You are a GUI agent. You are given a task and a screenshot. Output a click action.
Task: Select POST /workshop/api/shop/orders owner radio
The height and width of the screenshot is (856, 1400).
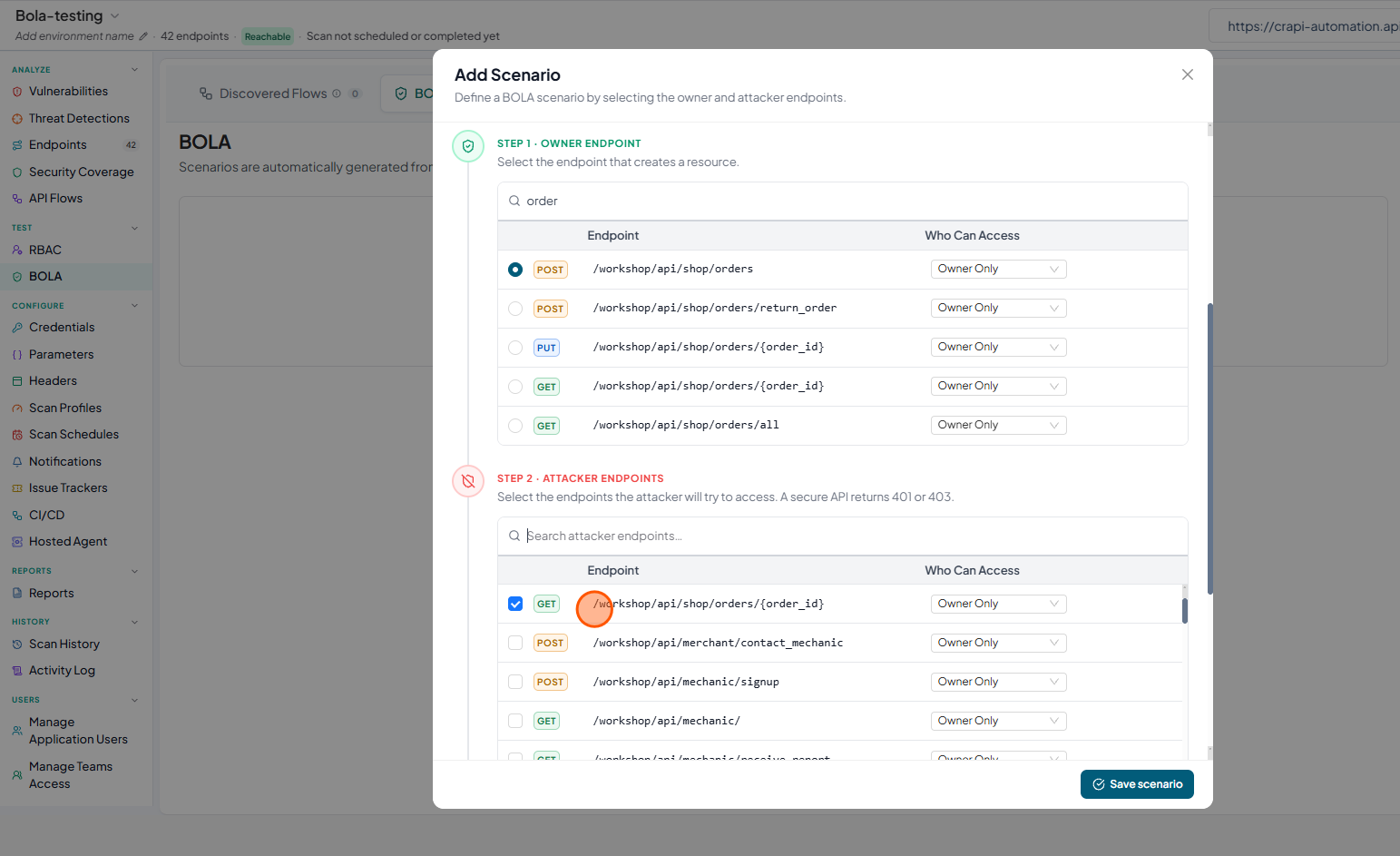(x=515, y=270)
